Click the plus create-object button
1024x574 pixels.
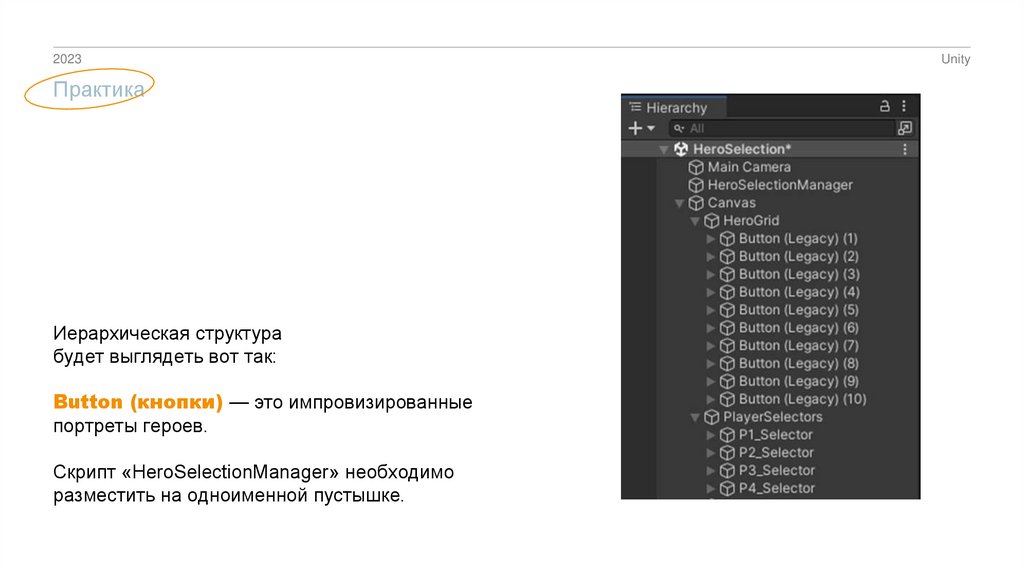pyautogui.click(x=634, y=128)
